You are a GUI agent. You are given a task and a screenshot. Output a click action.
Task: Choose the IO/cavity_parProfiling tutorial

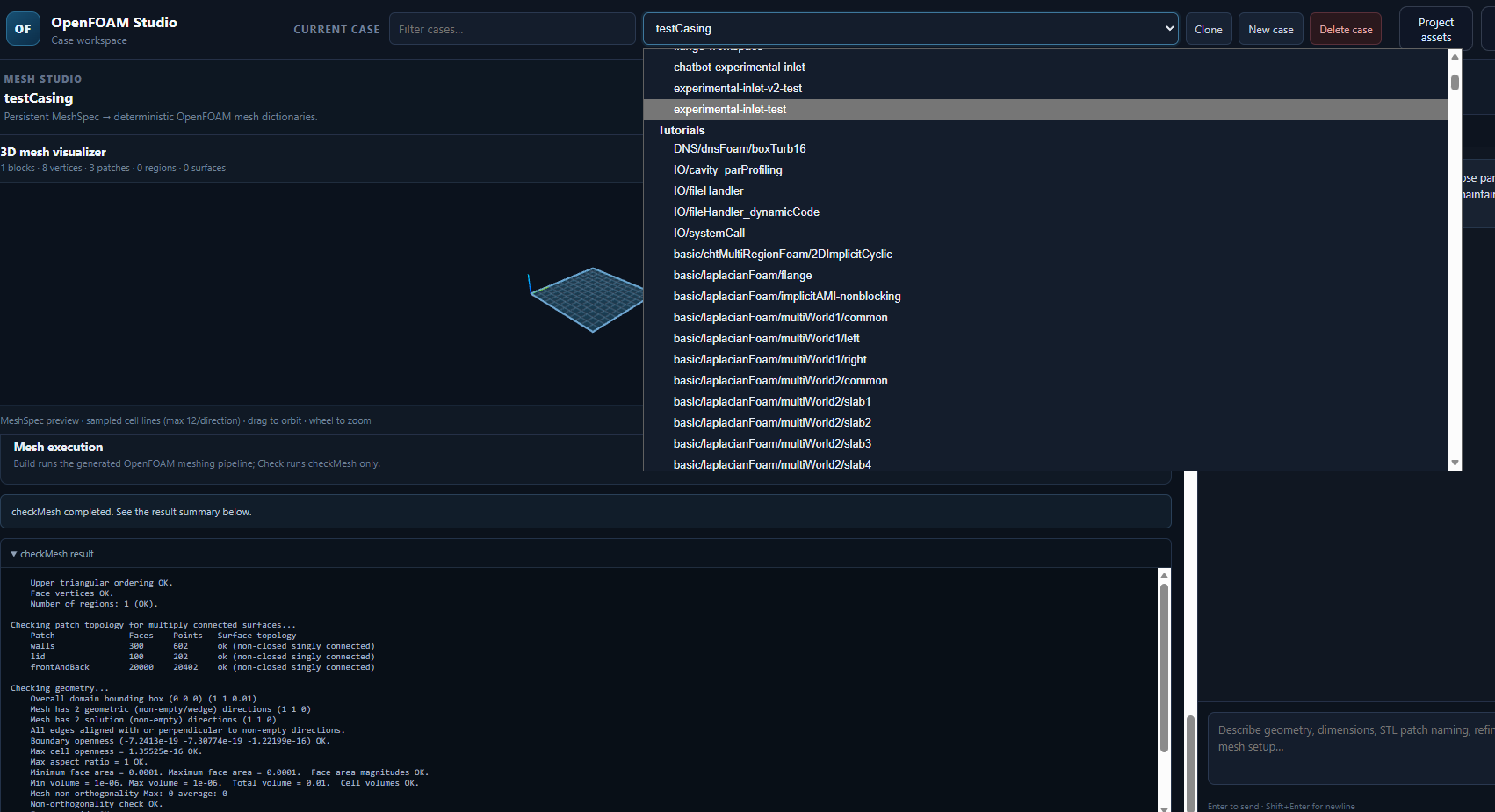coord(1045,170)
